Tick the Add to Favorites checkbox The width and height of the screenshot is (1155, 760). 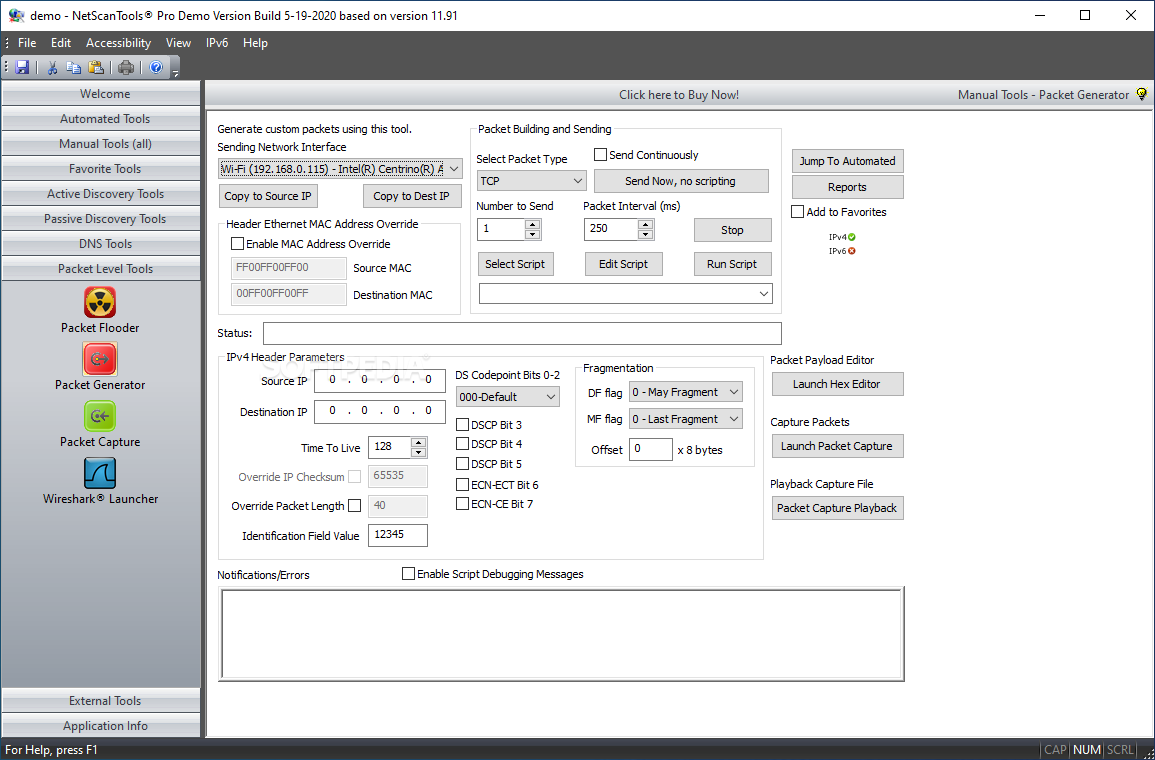pyautogui.click(x=797, y=212)
